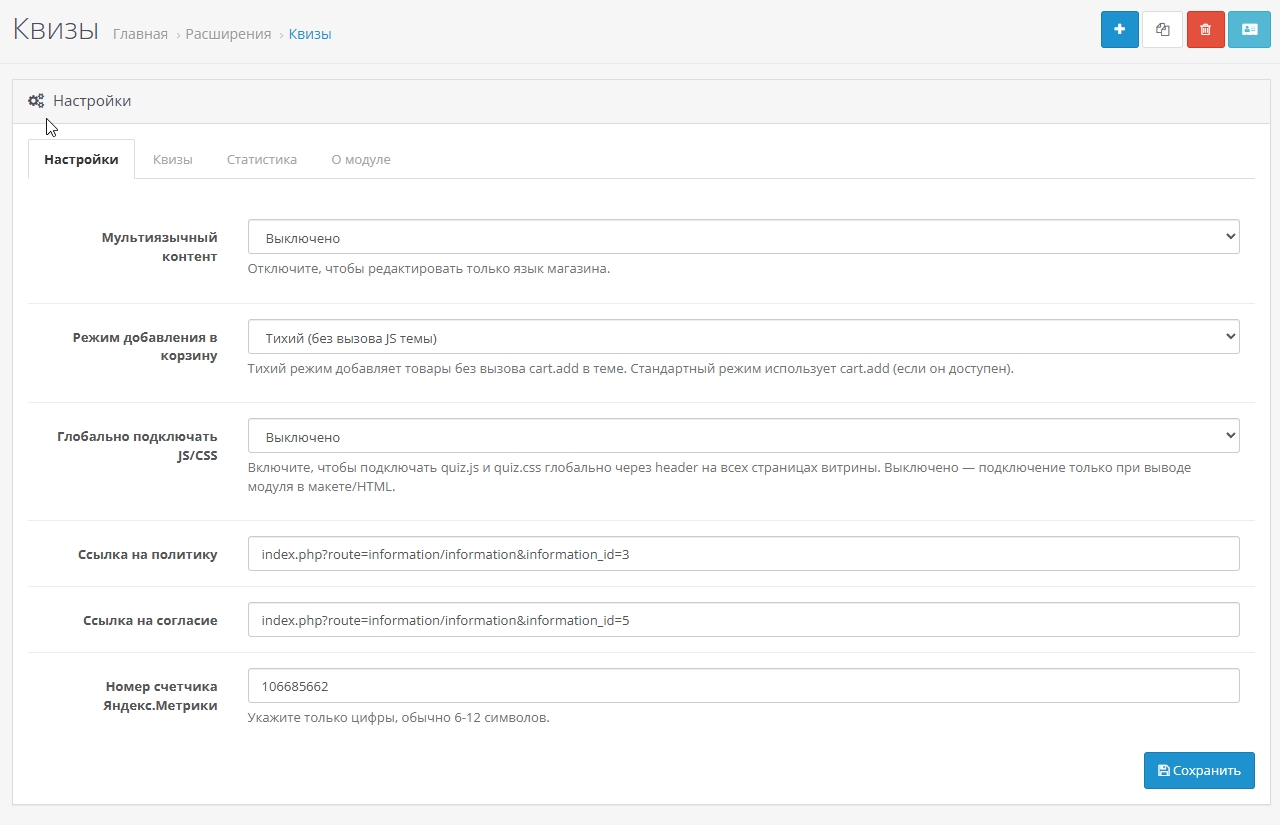Follow the Главная breadcrumb link
This screenshot has width=1280, height=825.
[x=140, y=34]
